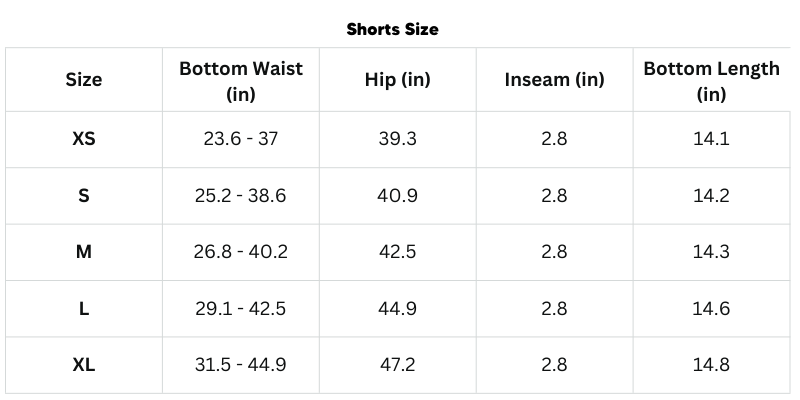The image size is (800, 400).
Task: Select the hip value 47.2
Action: coord(397,365)
